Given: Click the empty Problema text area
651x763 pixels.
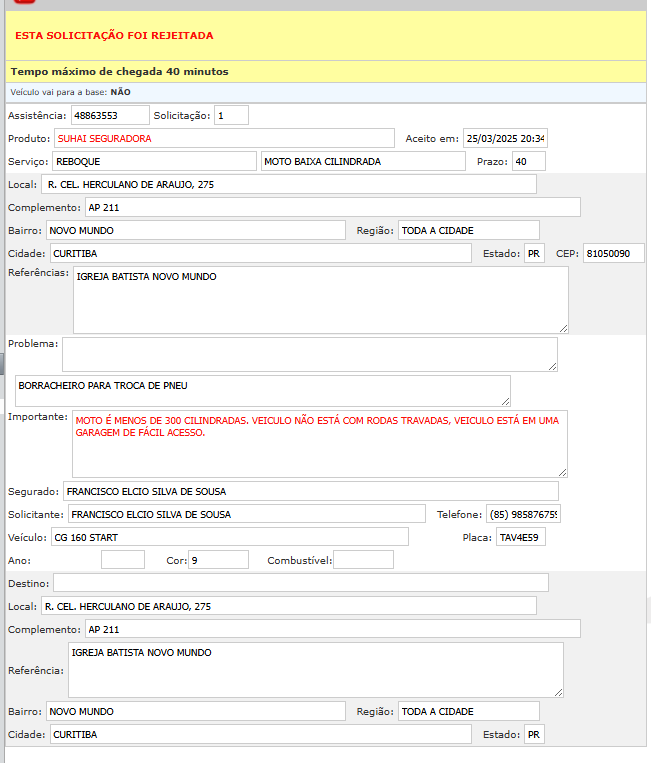Looking at the screenshot, I should pyautogui.click(x=309, y=354).
